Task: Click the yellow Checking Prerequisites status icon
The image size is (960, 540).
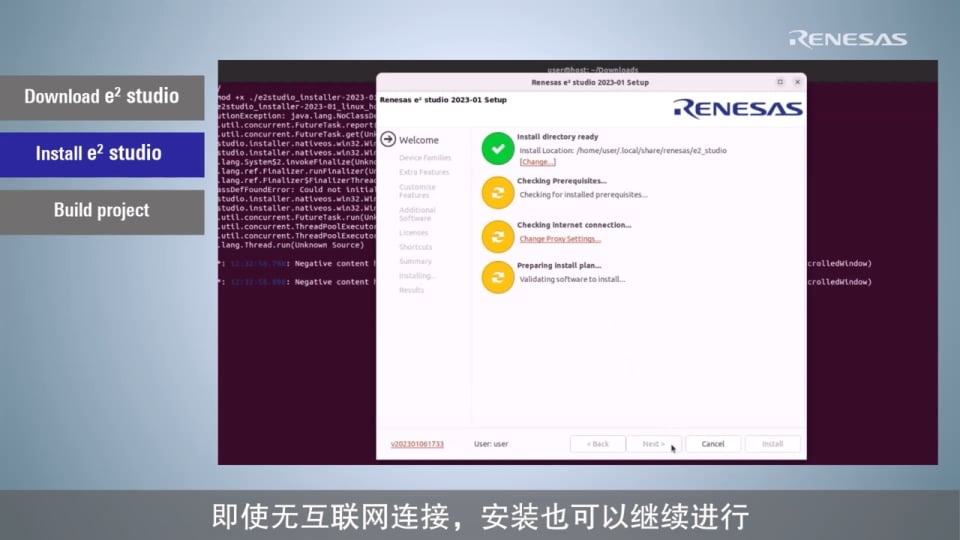Action: coord(497,192)
